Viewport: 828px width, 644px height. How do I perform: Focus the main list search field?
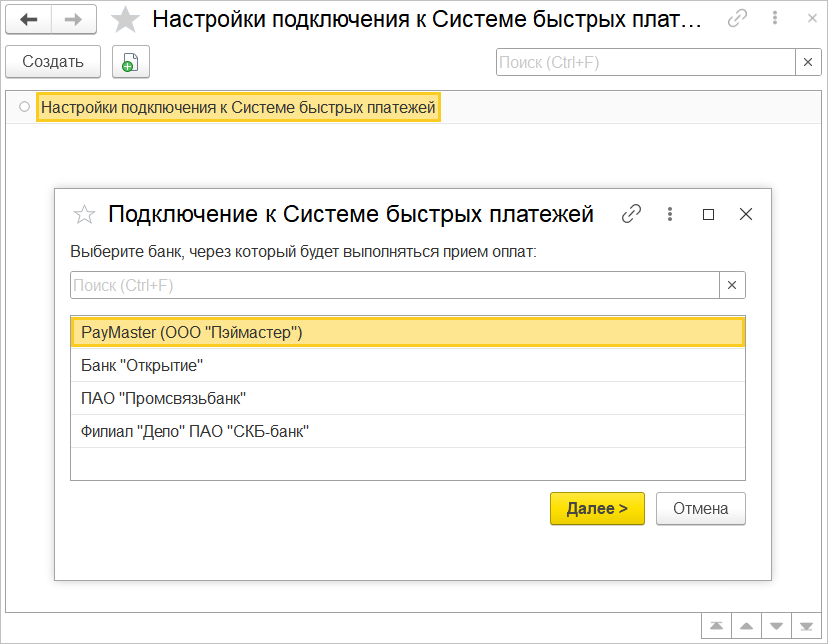click(646, 62)
